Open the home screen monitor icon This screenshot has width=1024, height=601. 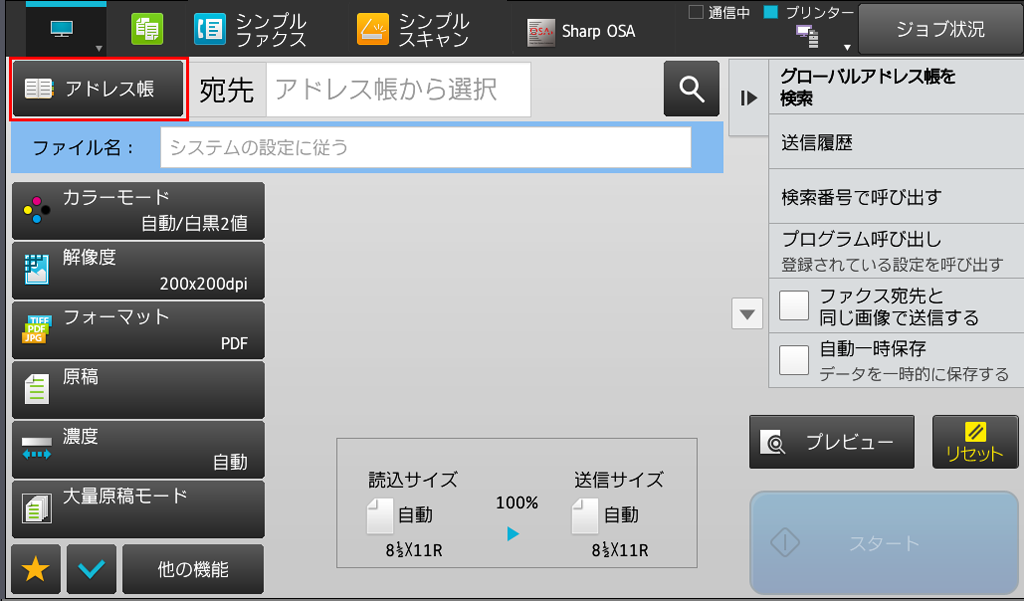[x=62, y=29]
